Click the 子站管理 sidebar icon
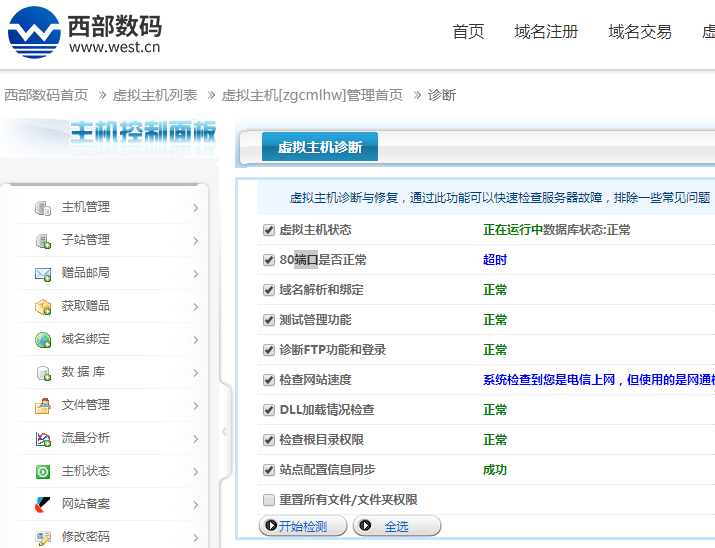The image size is (715, 548). tap(43, 241)
